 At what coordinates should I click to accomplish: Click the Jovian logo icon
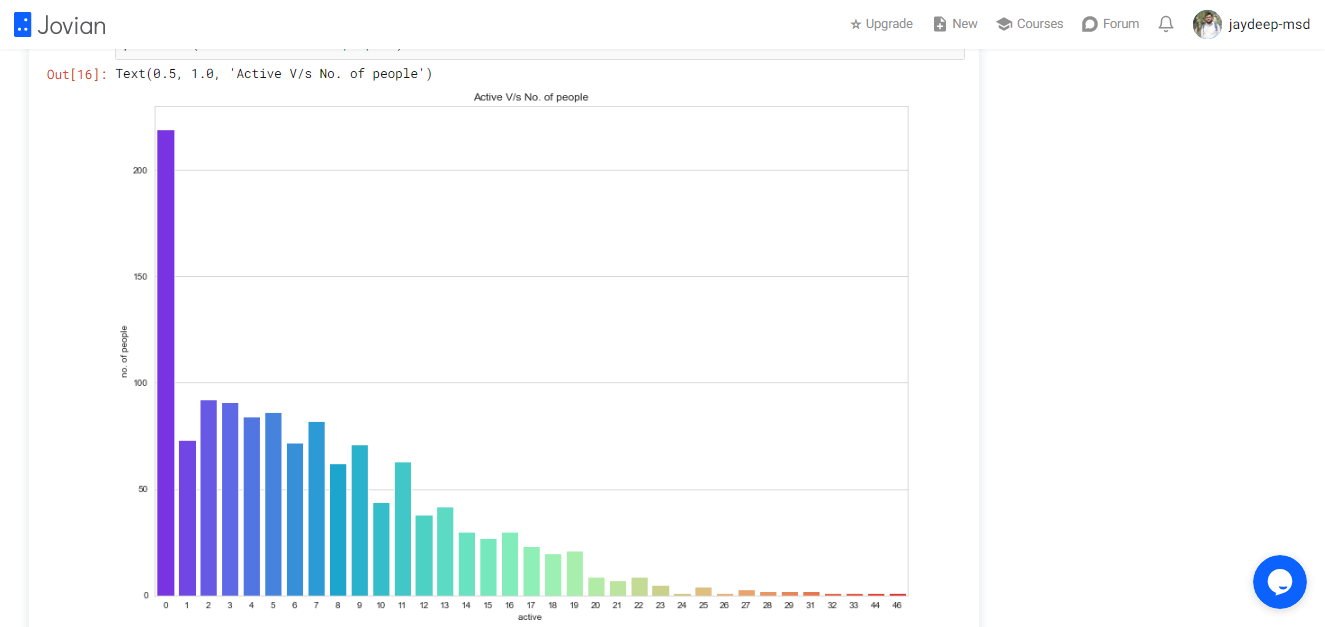point(22,24)
